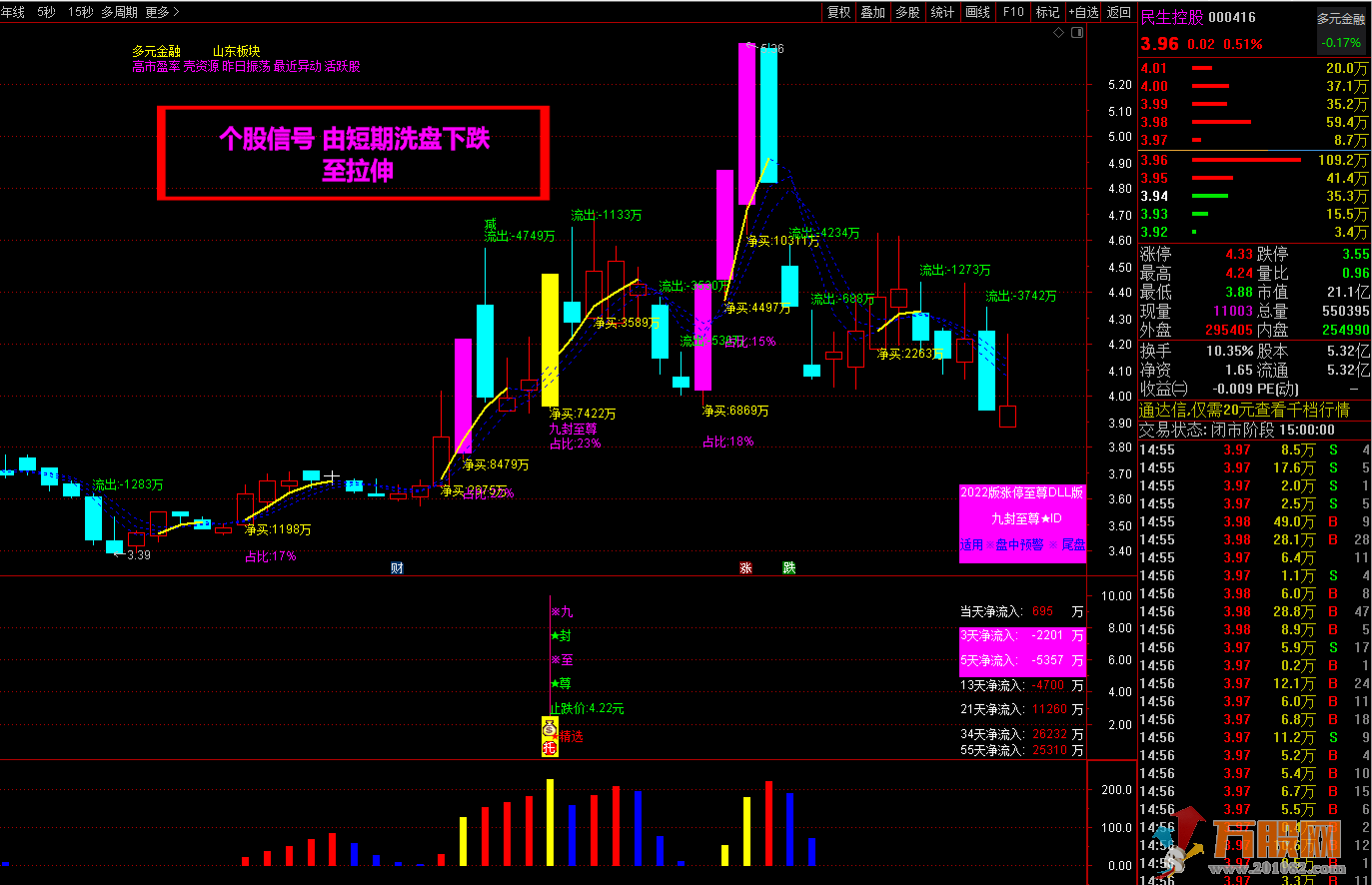The height and width of the screenshot is (885, 1372).
Task: Click the yellow money bag indicator icon
Action: (550, 726)
